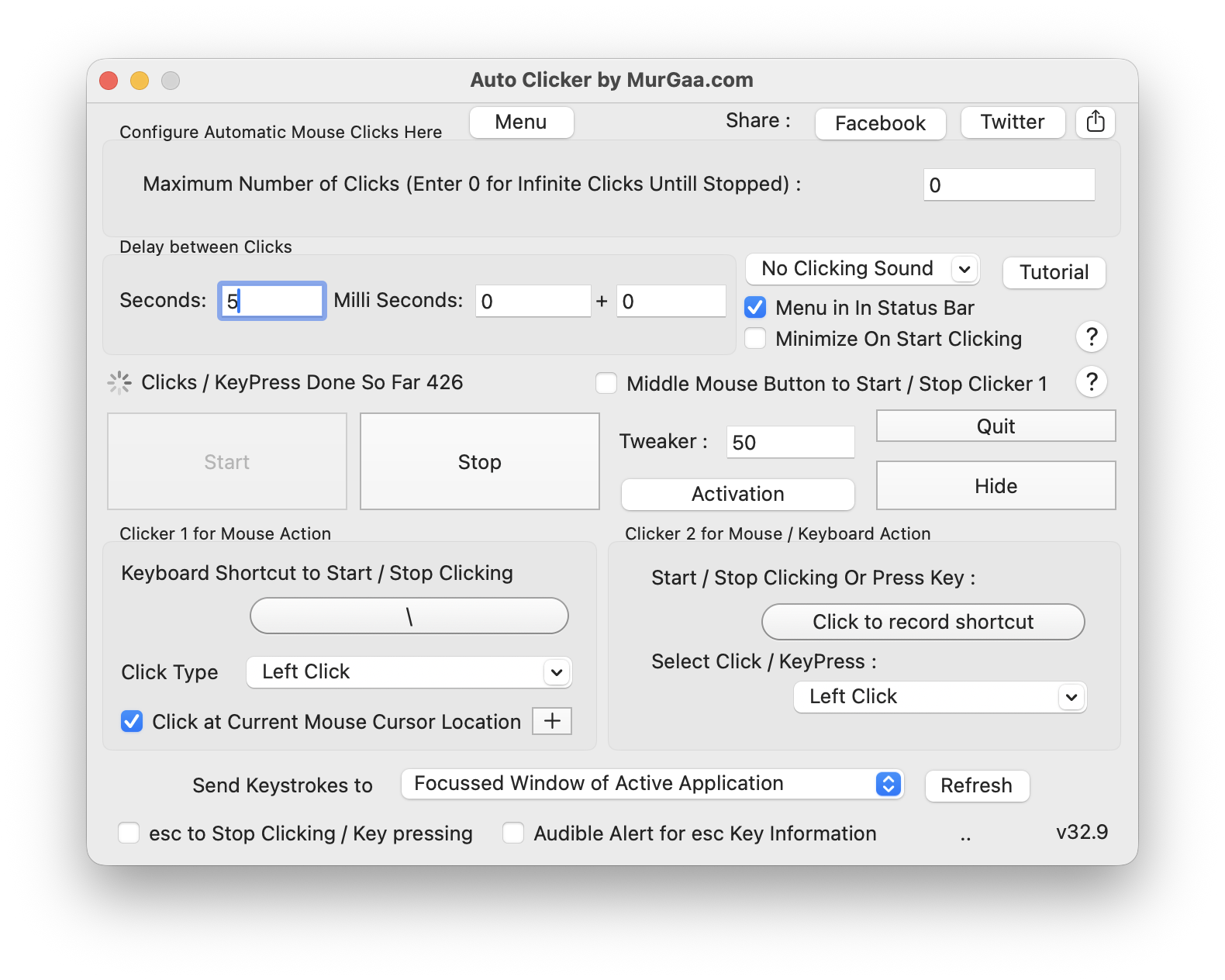1225x980 pixels.
Task: Open Select Click / KeyPress dropdown in Clicker 2
Action: tap(940, 697)
